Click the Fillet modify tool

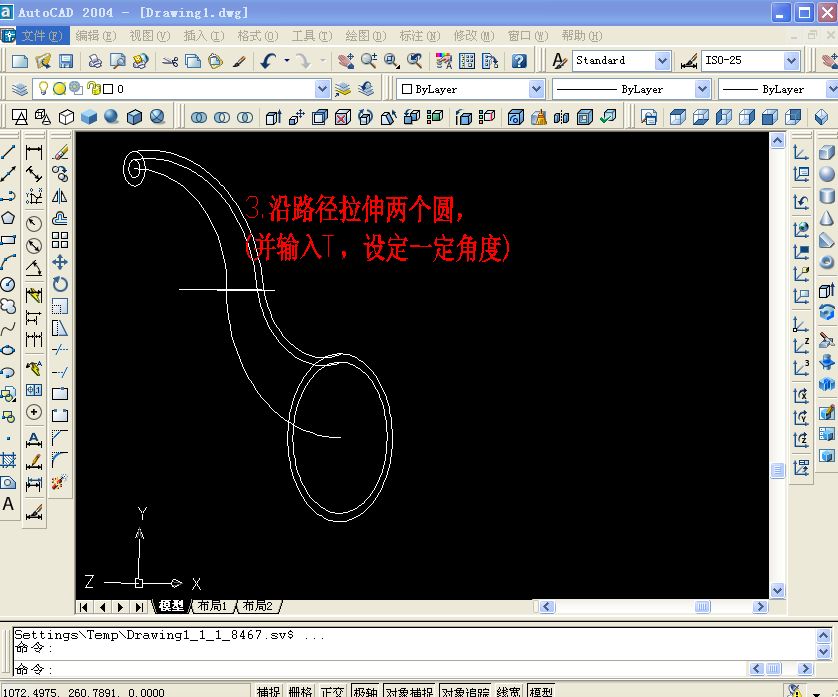(x=60, y=460)
